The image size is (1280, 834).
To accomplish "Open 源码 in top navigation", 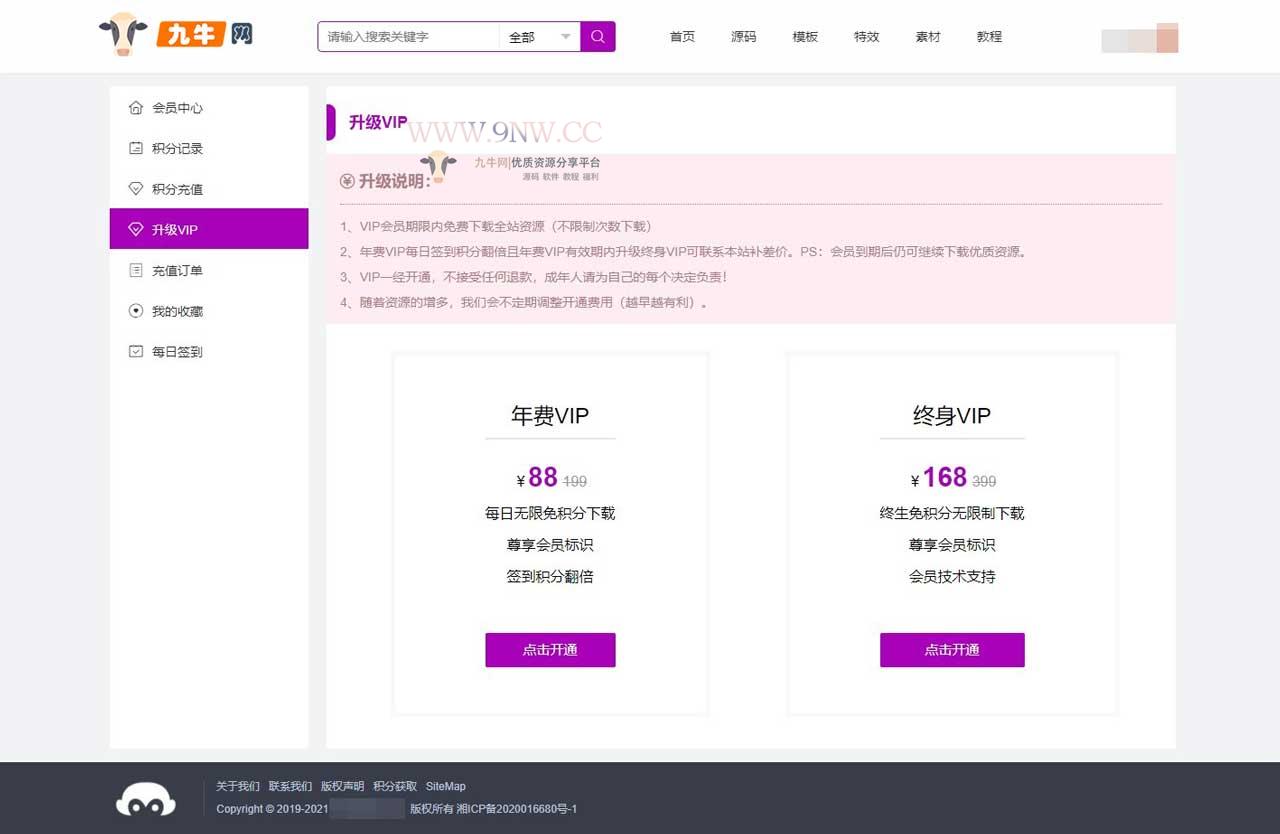I will [743, 37].
